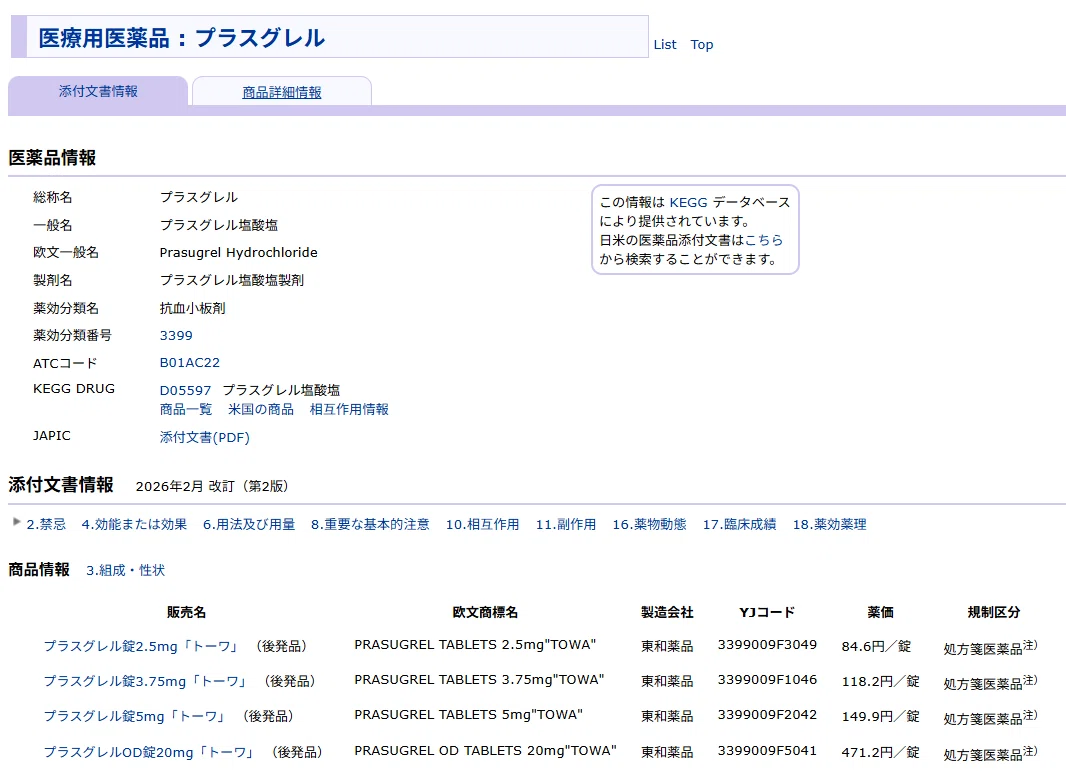This screenshot has height=771, width=1066.
Task: Open the JAPIC 添付文書(PDF) link
Action: tap(205, 437)
